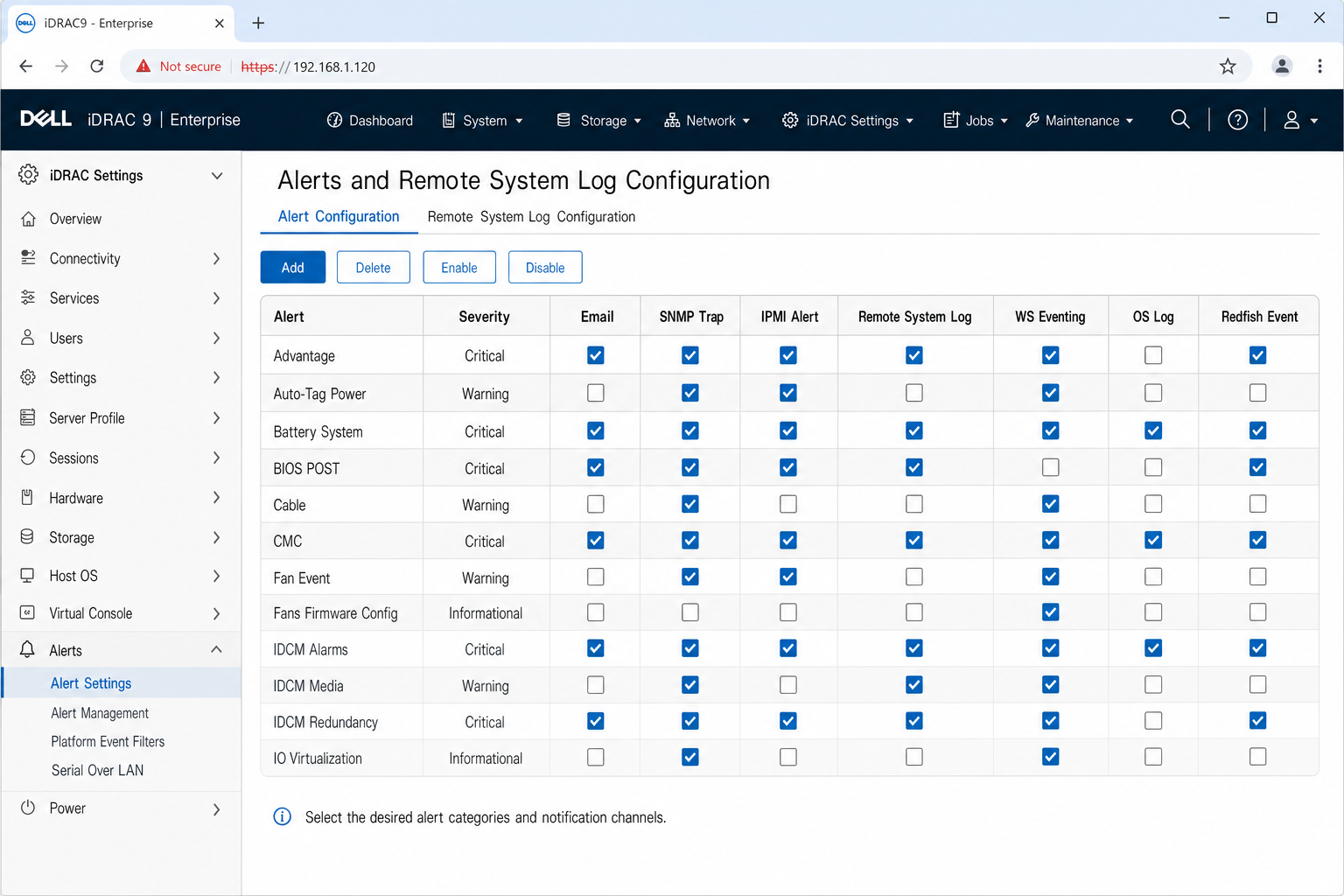Viewport: 1344px width, 896px height.
Task: Check Email for Auto-Tag Power alert
Action: coord(596,393)
